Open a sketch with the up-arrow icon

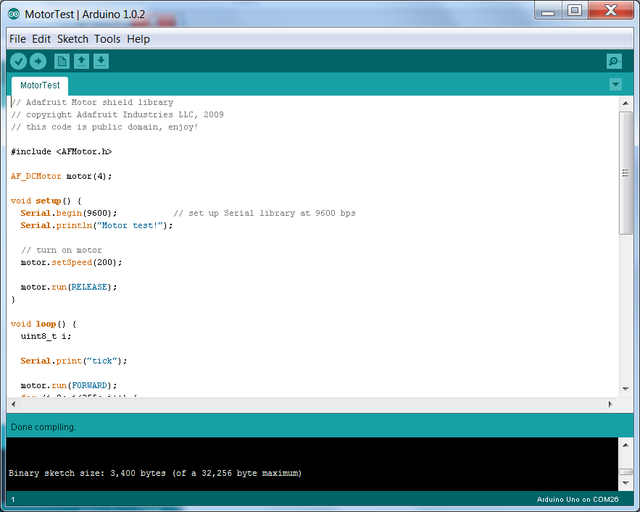[x=82, y=61]
